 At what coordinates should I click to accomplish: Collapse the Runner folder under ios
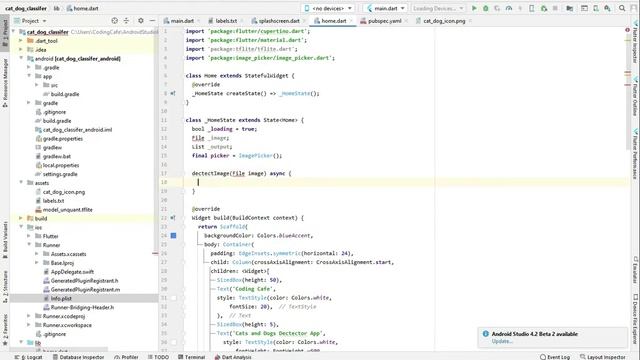29,245
